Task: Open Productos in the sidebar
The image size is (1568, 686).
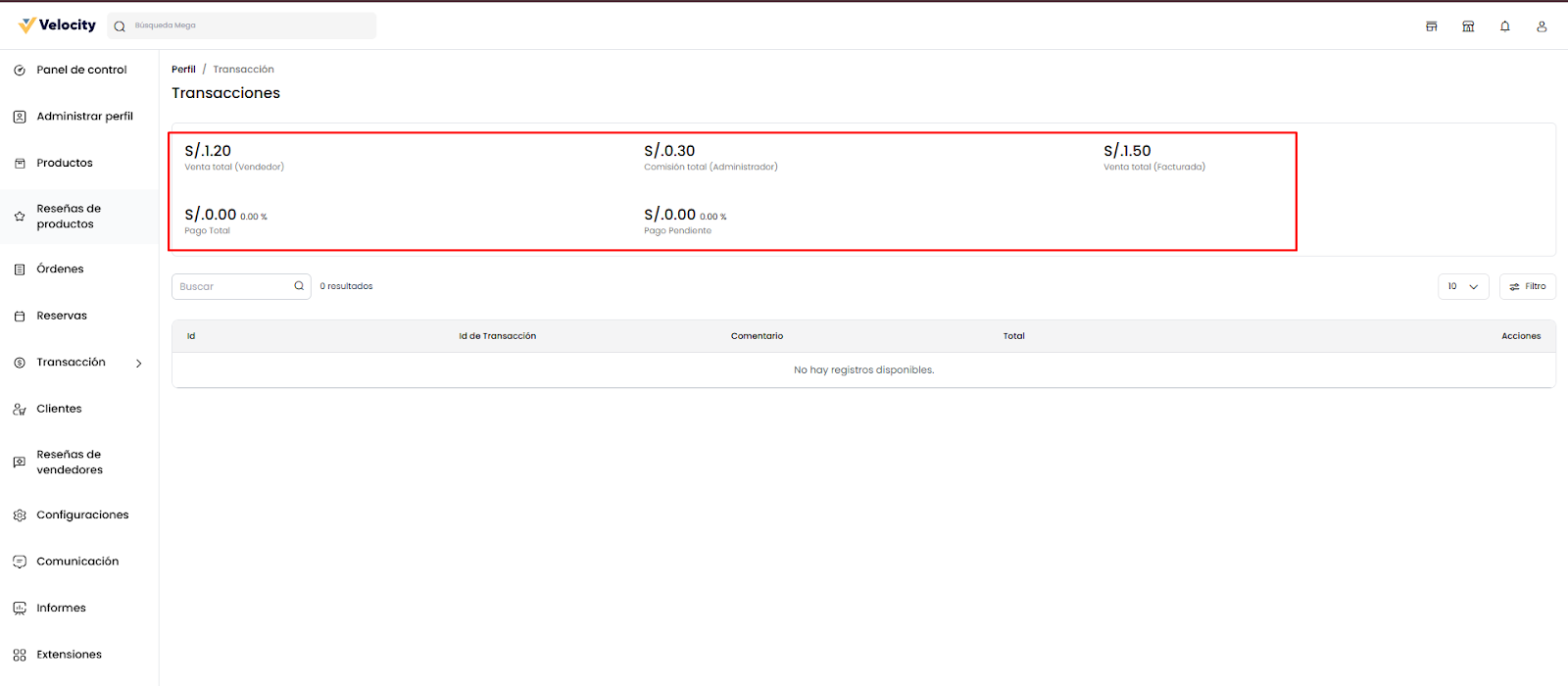Action: pos(65,163)
